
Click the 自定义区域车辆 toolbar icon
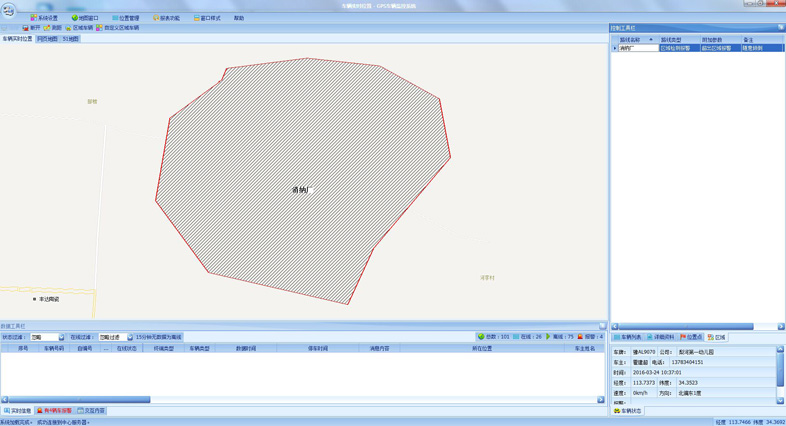coord(100,28)
